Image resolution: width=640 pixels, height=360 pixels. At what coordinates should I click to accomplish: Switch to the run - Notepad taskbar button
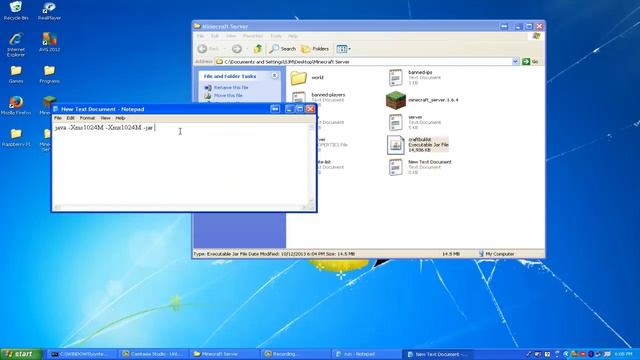pos(366,354)
